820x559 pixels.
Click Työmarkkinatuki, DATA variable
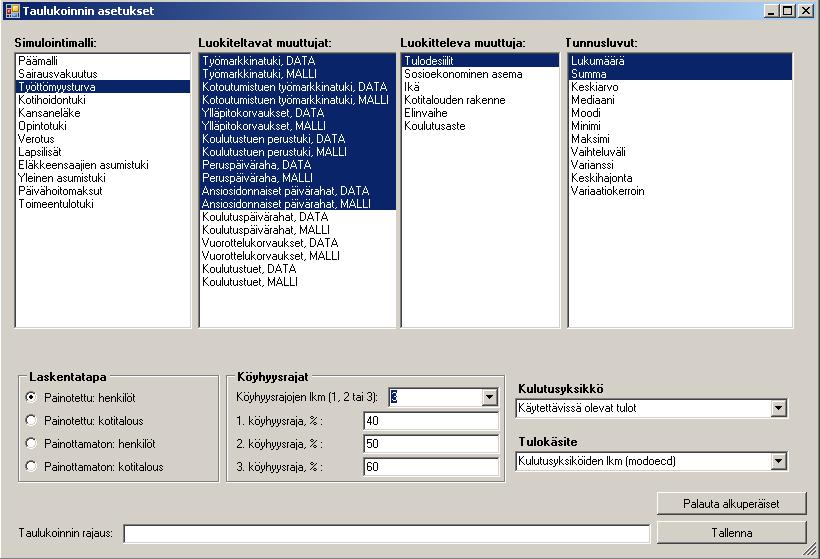[298, 61]
